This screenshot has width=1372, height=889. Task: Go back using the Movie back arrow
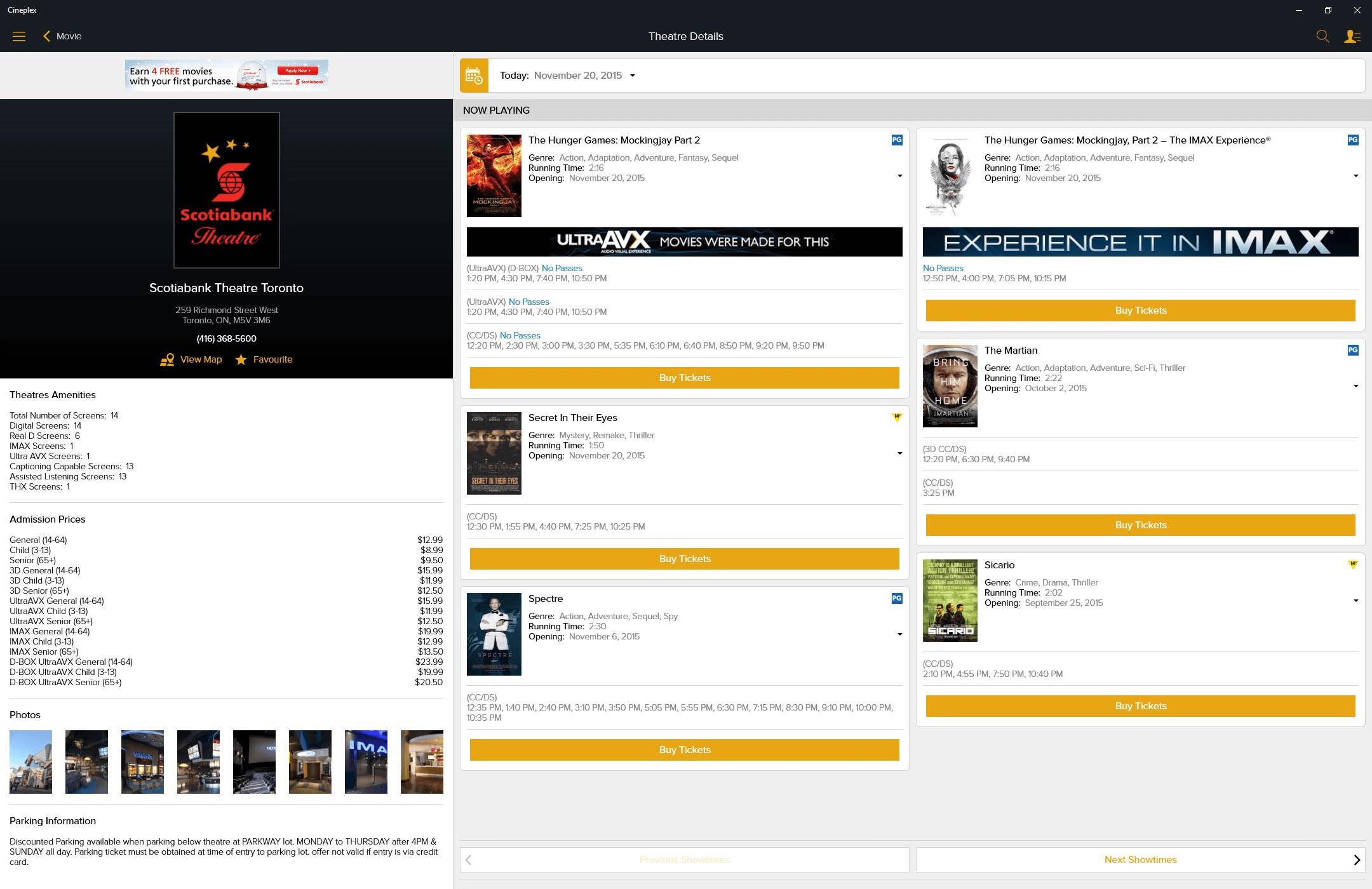point(46,36)
